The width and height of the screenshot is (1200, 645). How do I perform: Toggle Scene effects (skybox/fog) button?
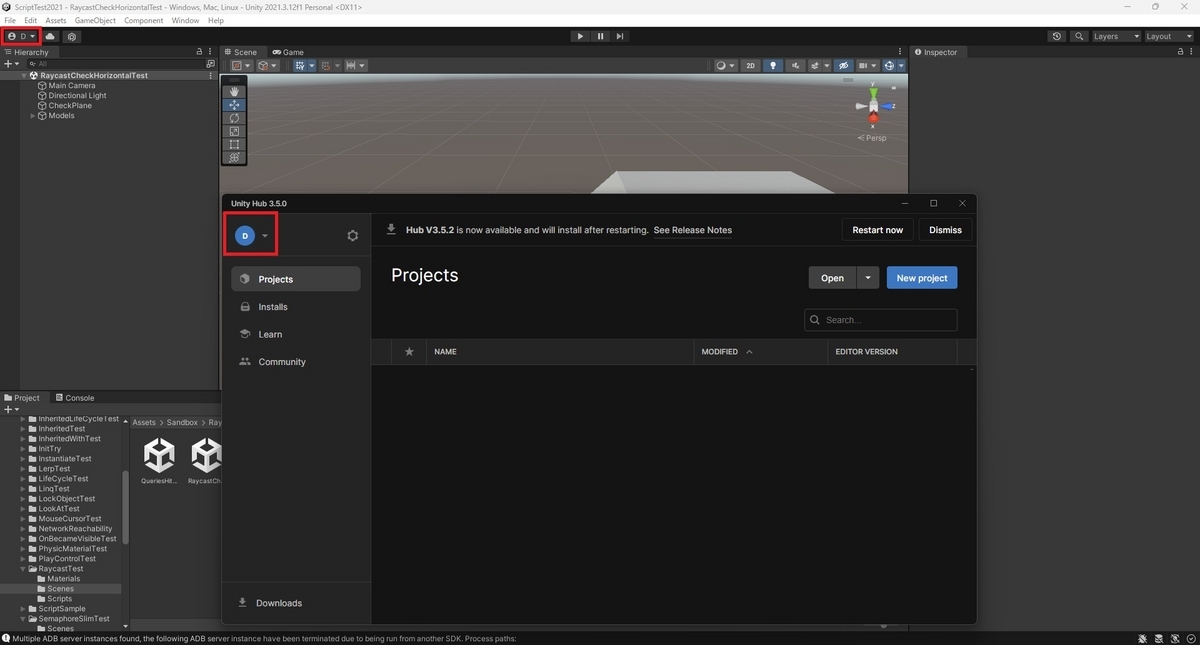pos(816,66)
